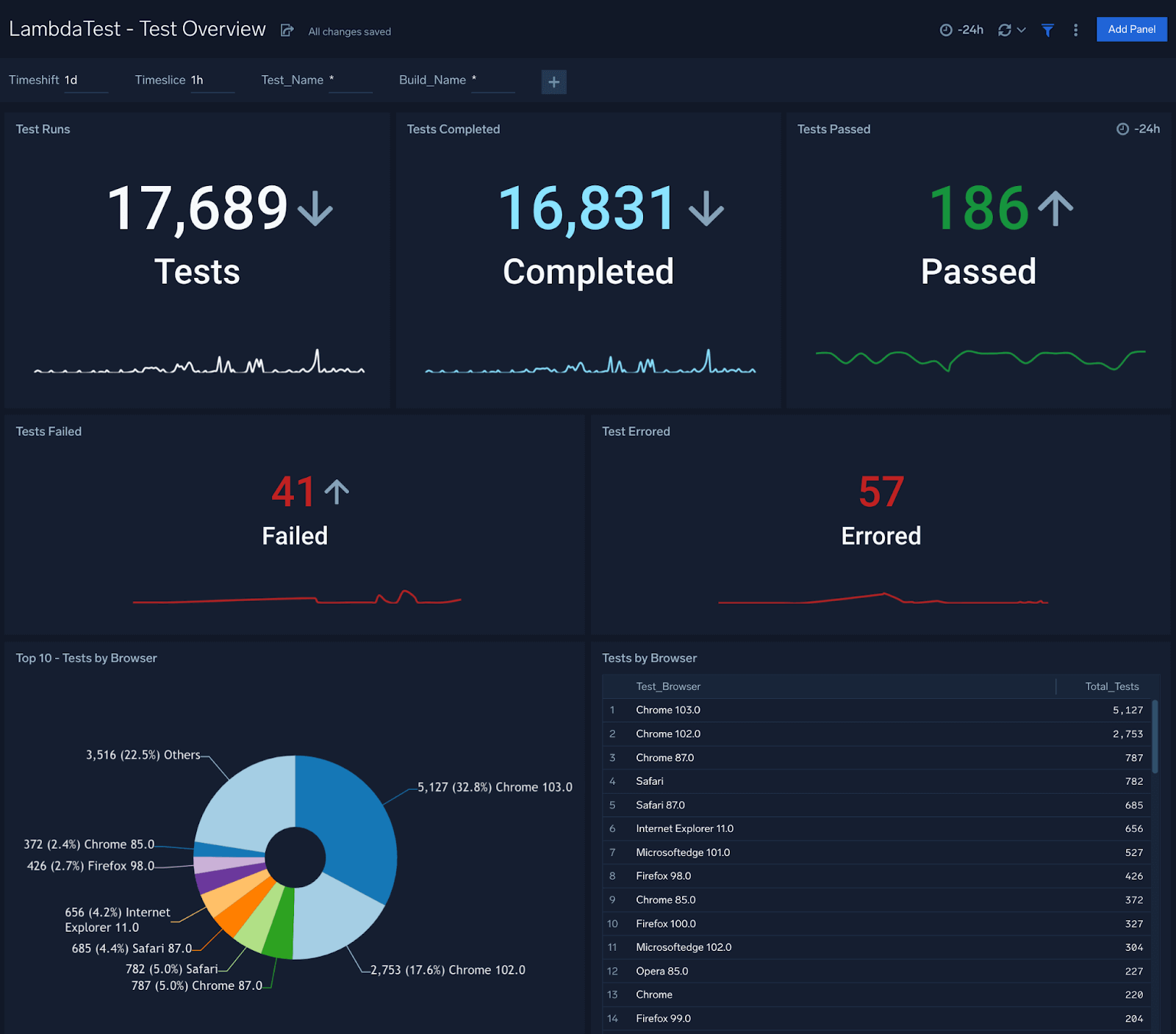Sort by the Total_Tests column header

pos(1112,686)
